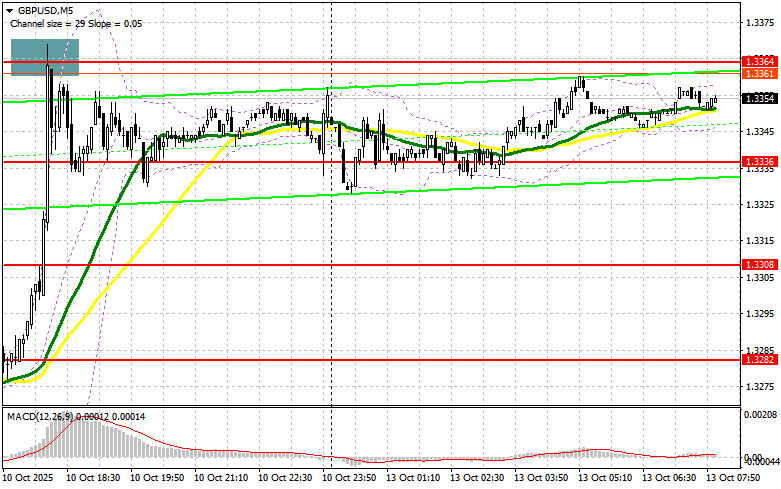Click the 1.3375 price scale value
Image resolution: width=781 pixels, height=489 pixels.
tap(757, 23)
